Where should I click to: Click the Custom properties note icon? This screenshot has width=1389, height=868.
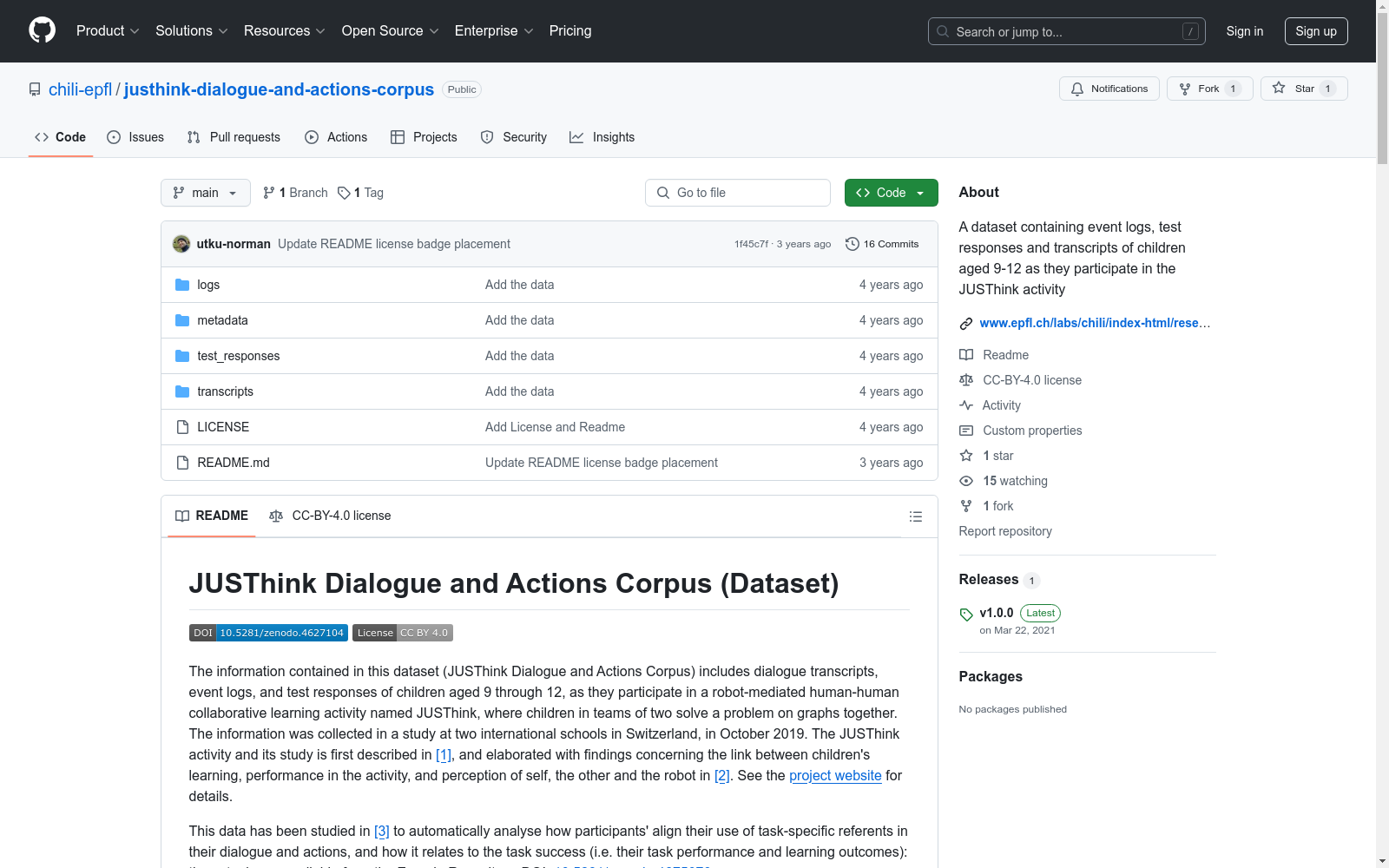tap(966, 431)
